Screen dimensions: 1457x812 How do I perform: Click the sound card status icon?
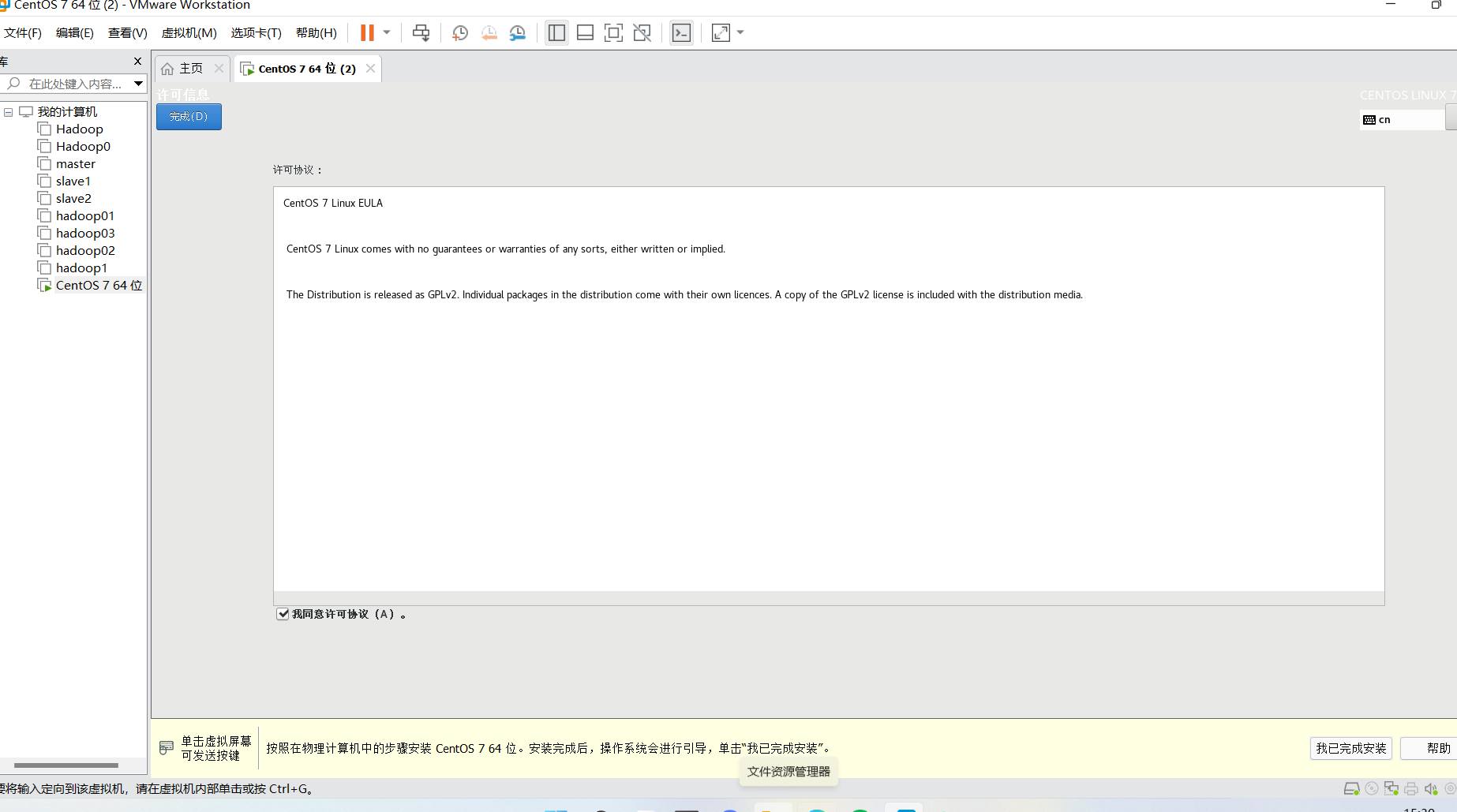coord(1431,788)
